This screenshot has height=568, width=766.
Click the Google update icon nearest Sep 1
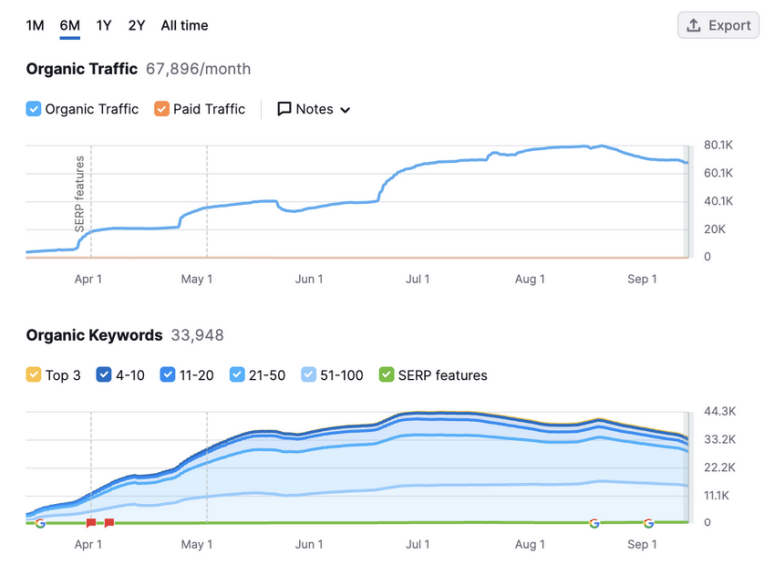(648, 522)
